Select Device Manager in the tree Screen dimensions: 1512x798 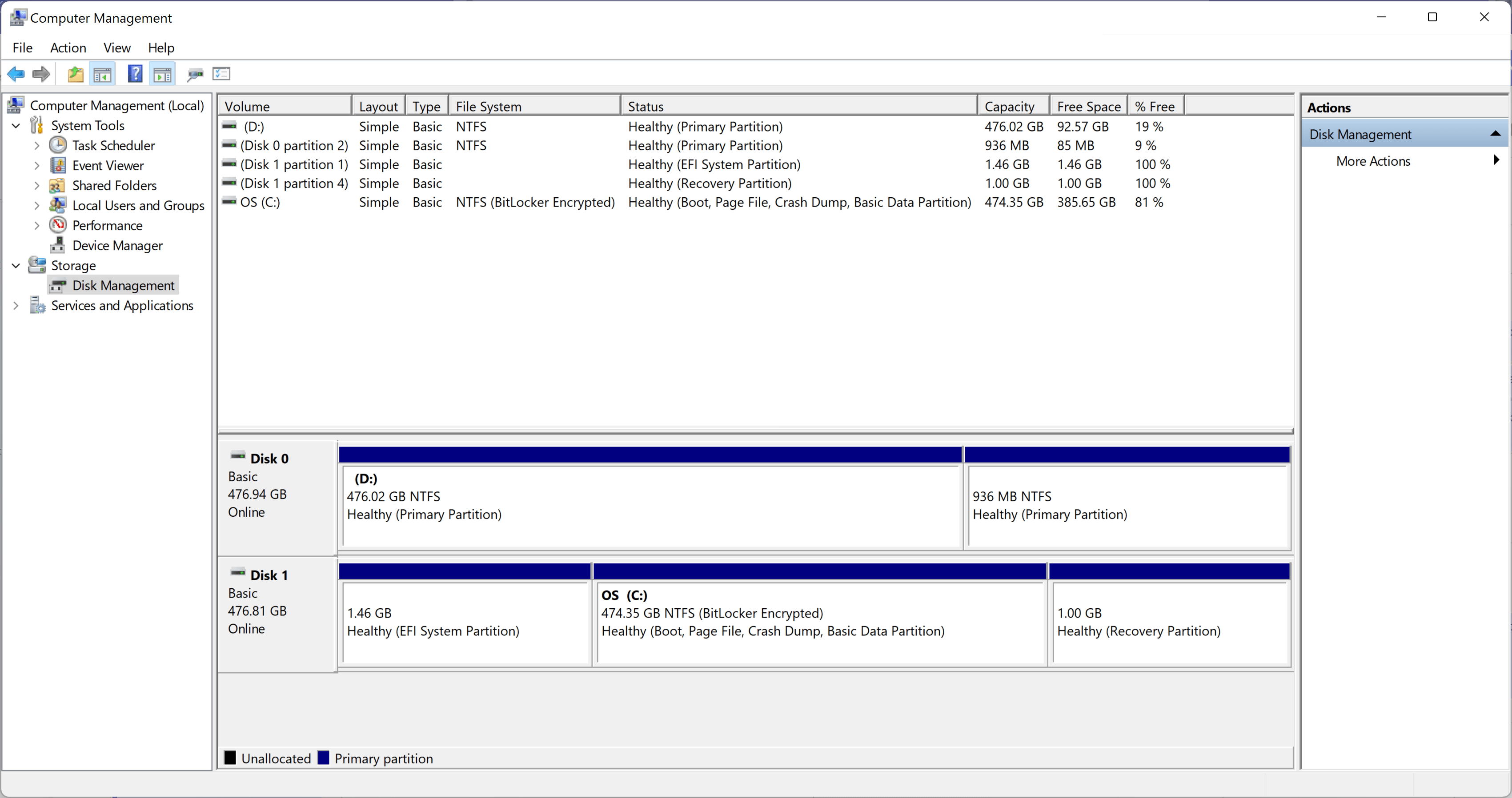click(x=117, y=245)
